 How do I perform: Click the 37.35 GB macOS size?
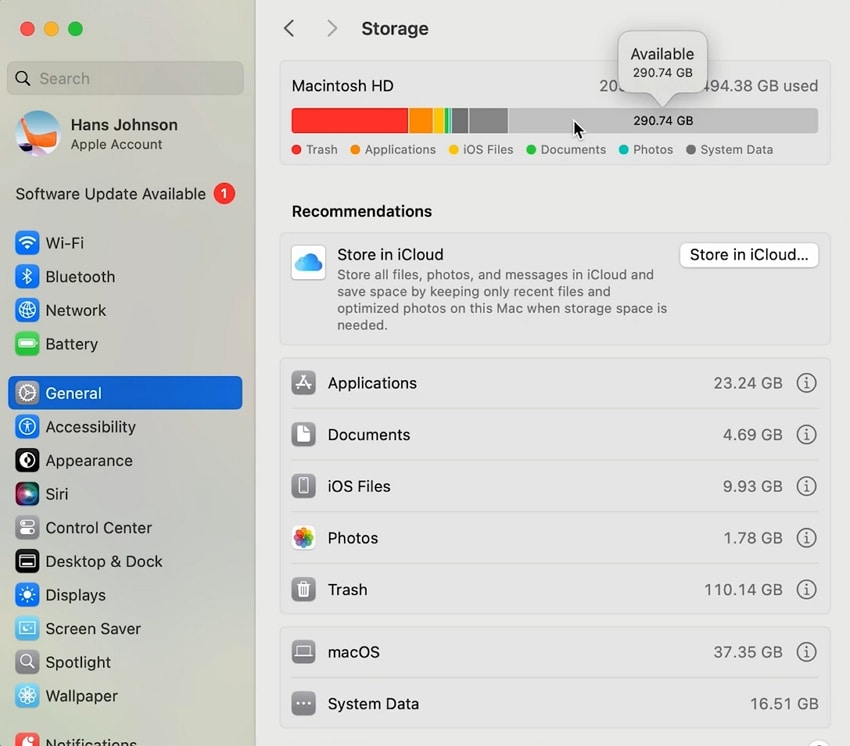(748, 652)
